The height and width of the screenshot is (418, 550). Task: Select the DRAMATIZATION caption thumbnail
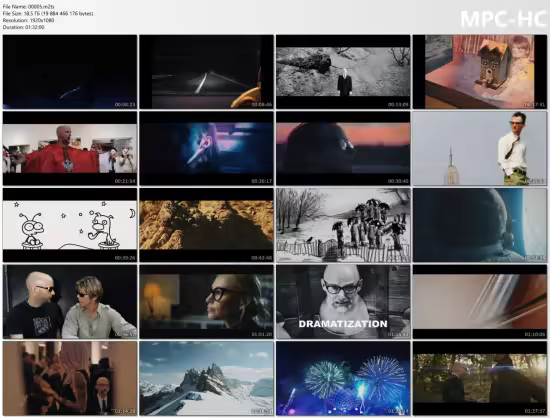[x=343, y=302]
